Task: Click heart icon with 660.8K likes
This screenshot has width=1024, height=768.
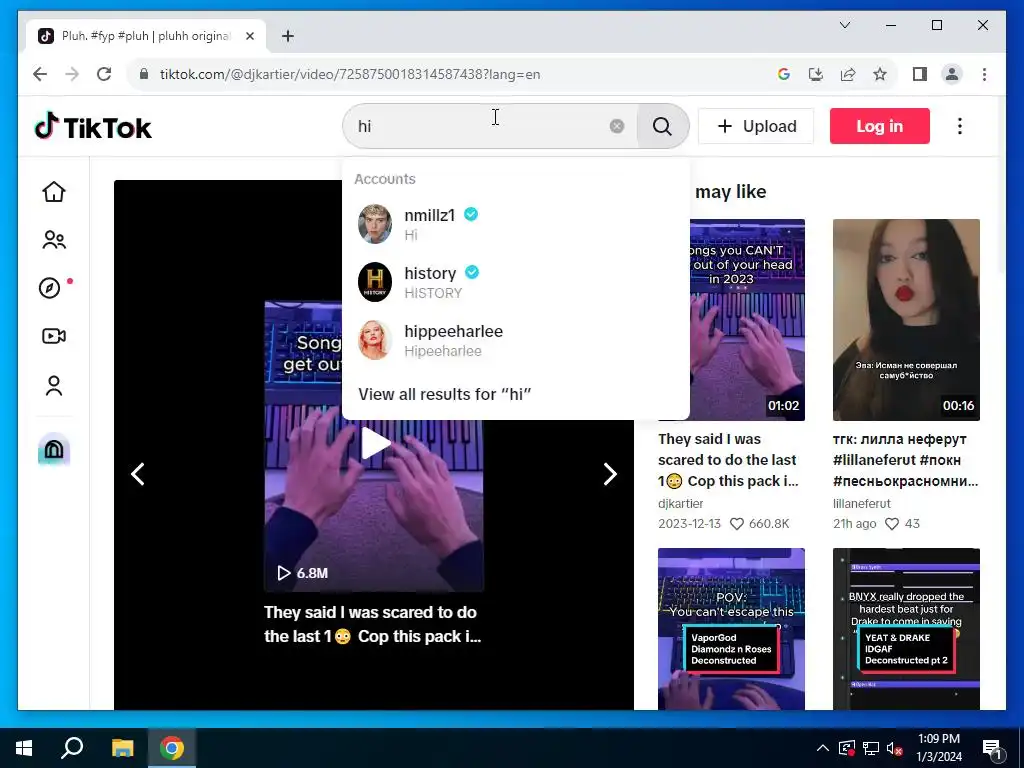Action: (x=737, y=524)
